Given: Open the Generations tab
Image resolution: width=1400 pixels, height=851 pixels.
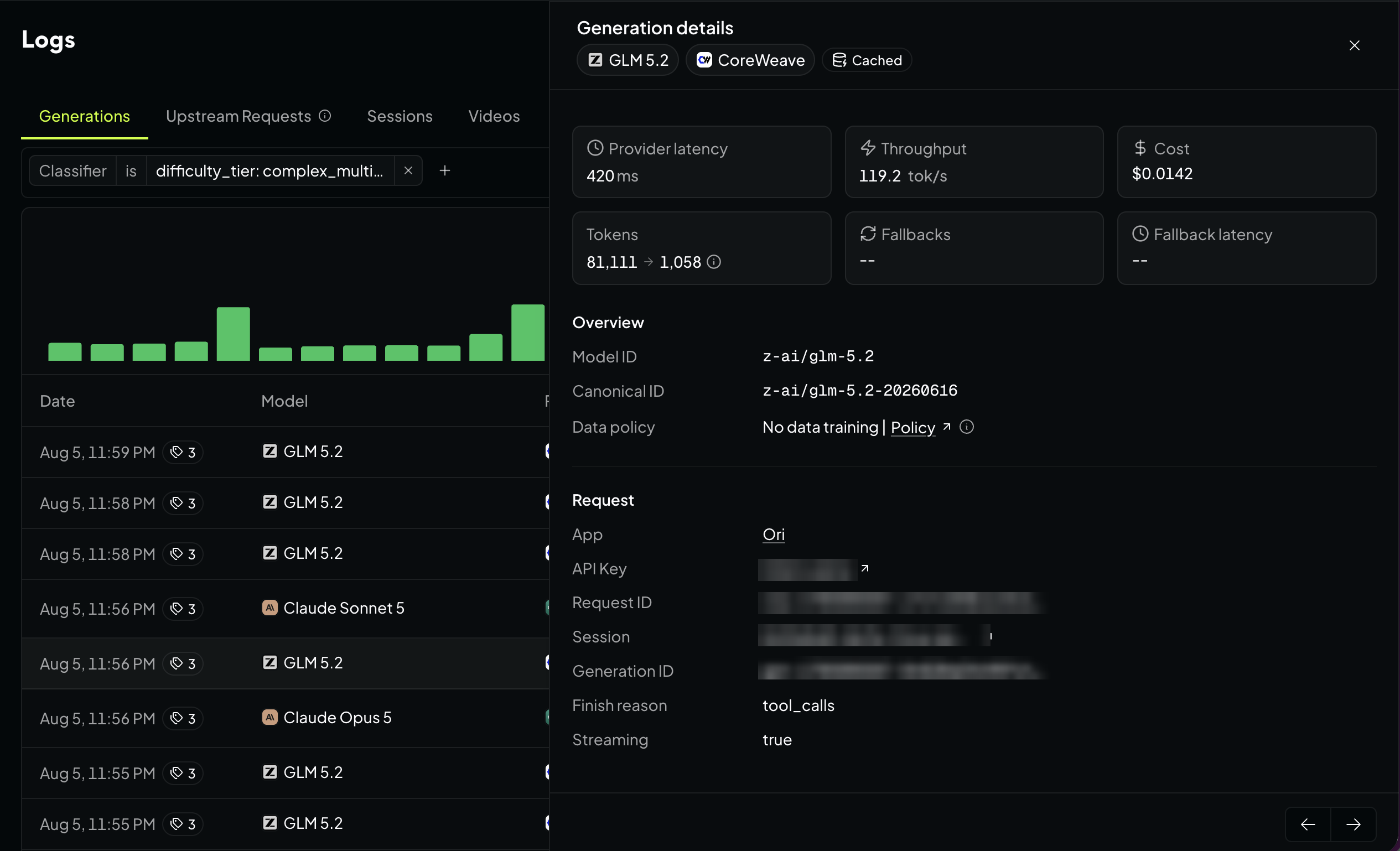Looking at the screenshot, I should pyautogui.click(x=84, y=116).
